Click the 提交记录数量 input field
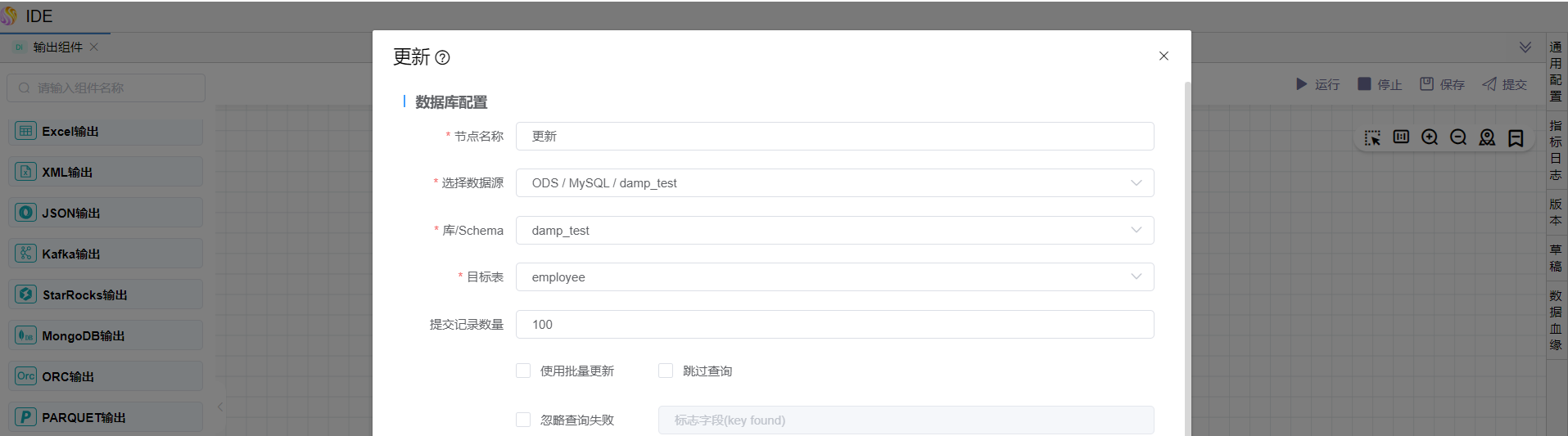Viewport: 1568px width, 436px height. (x=834, y=325)
